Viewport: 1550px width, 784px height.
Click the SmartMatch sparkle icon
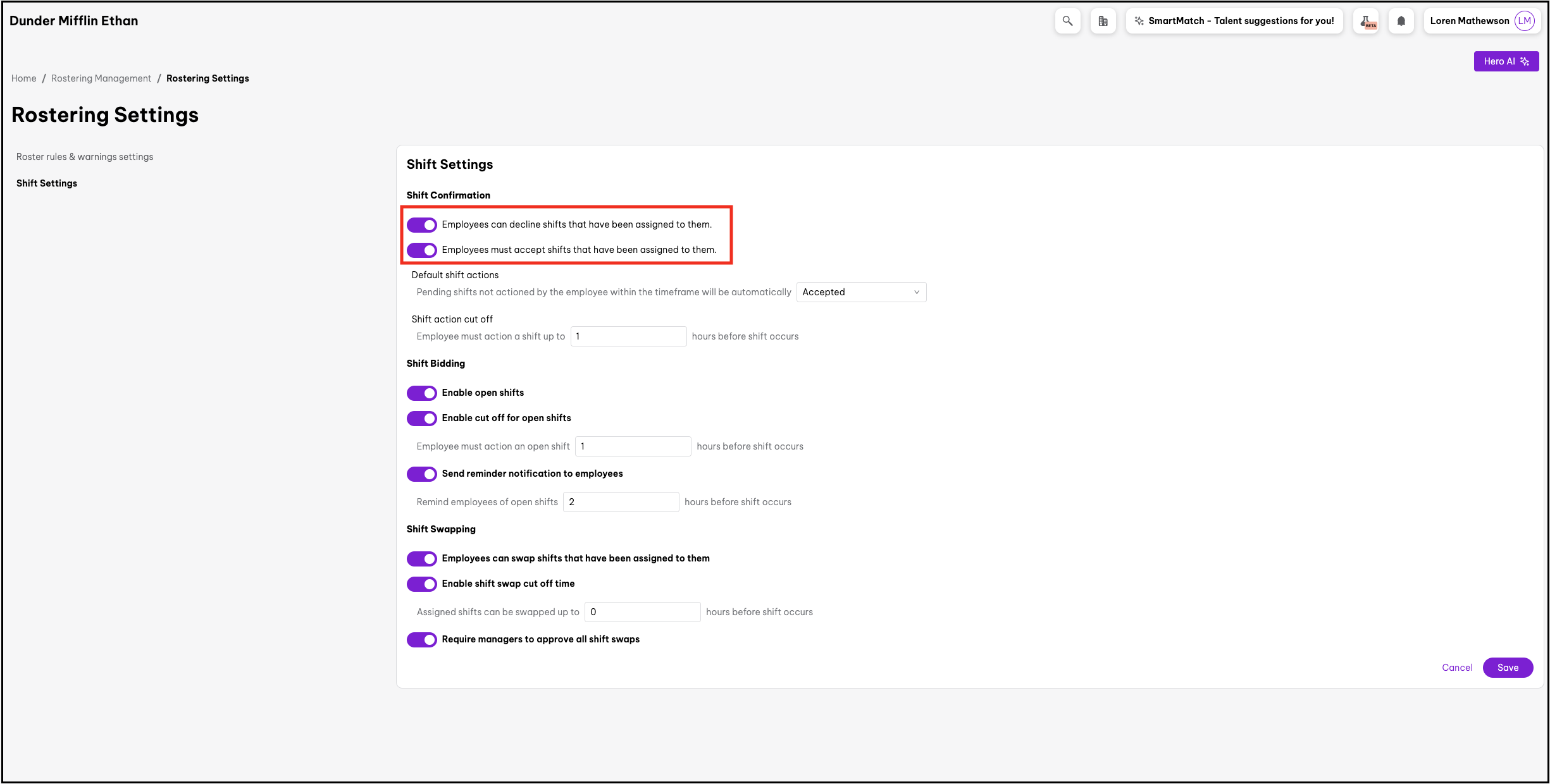pos(1139,21)
